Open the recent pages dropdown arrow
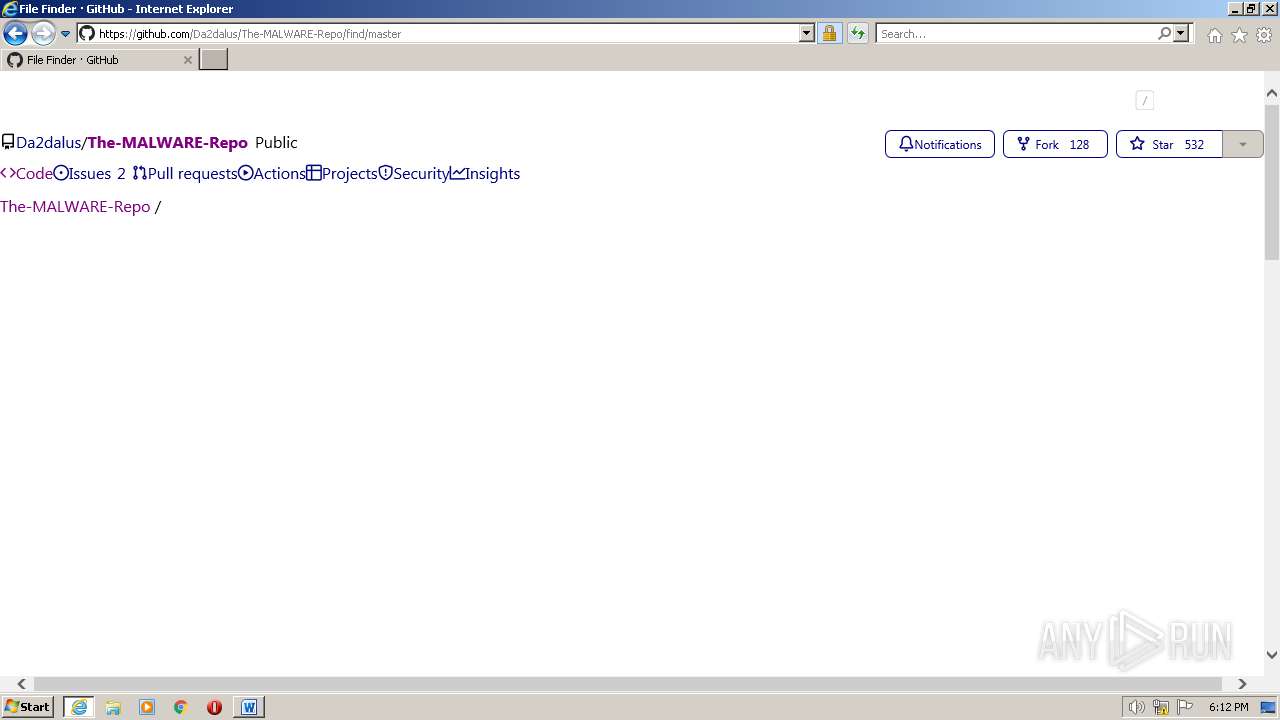The image size is (1280, 720). 65,34
